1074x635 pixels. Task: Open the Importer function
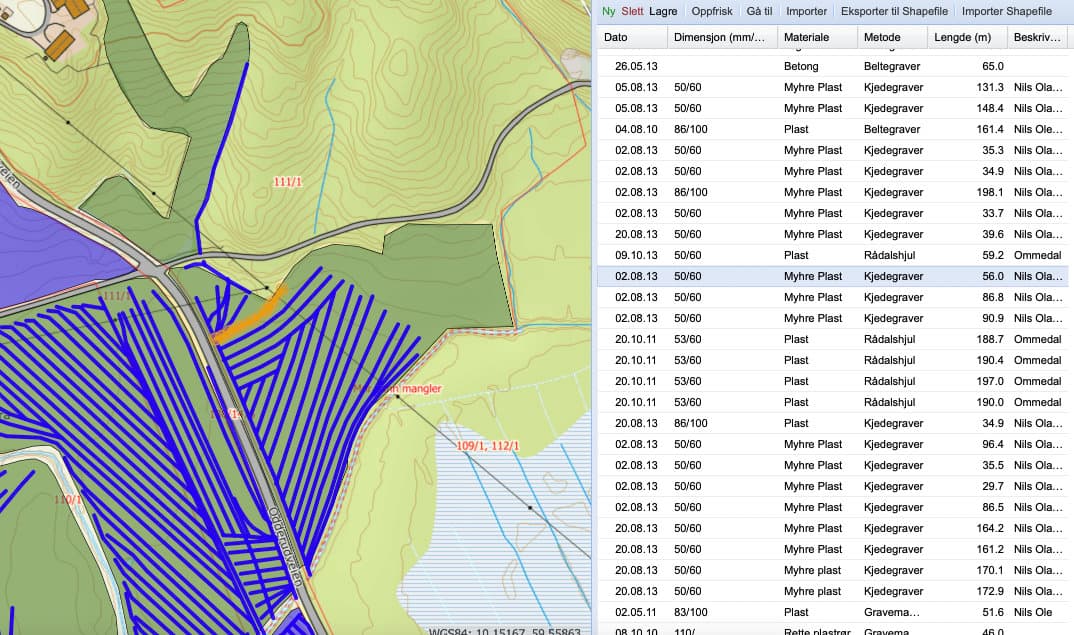pos(806,11)
